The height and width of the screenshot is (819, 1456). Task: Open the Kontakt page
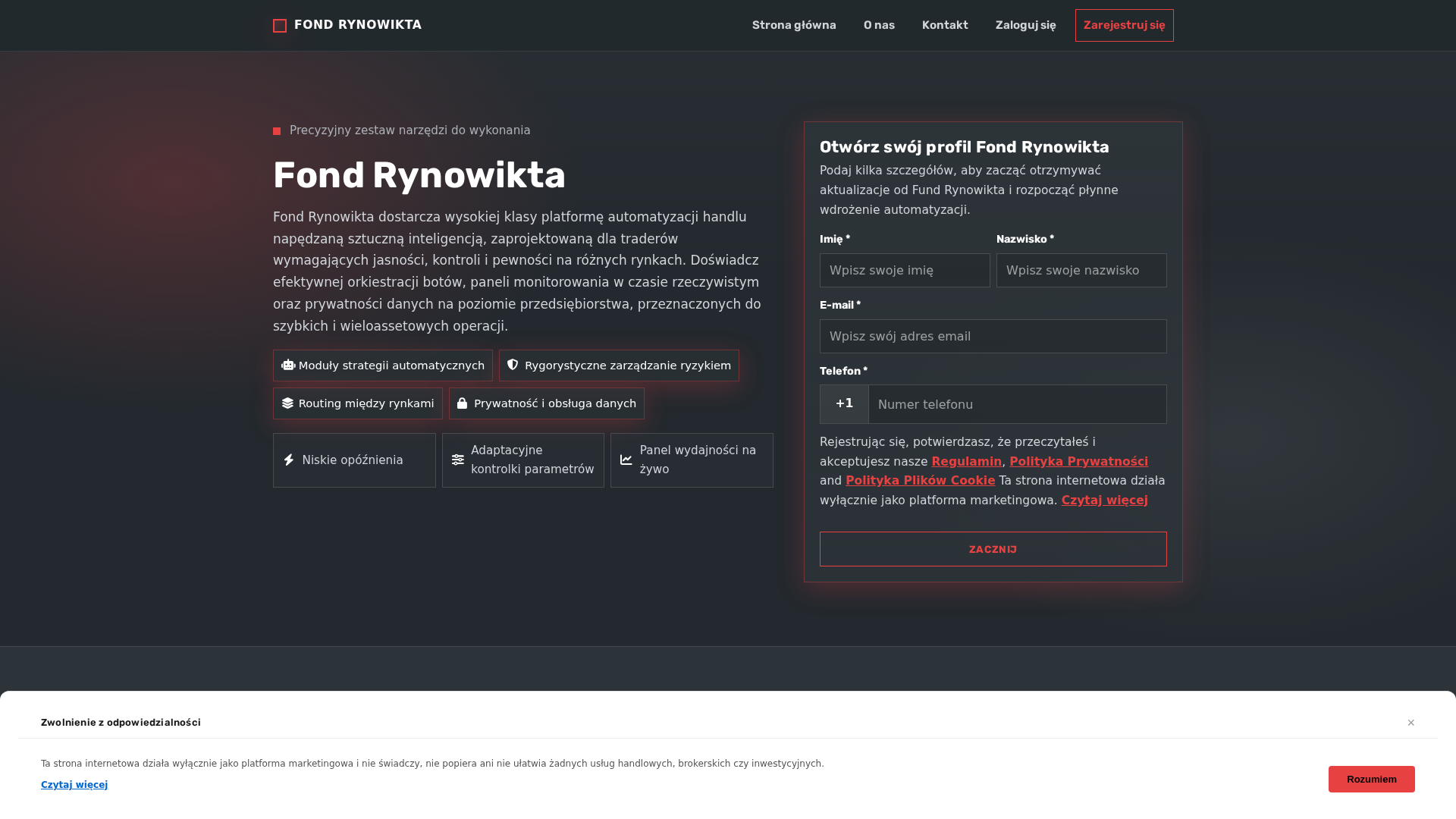tap(945, 25)
